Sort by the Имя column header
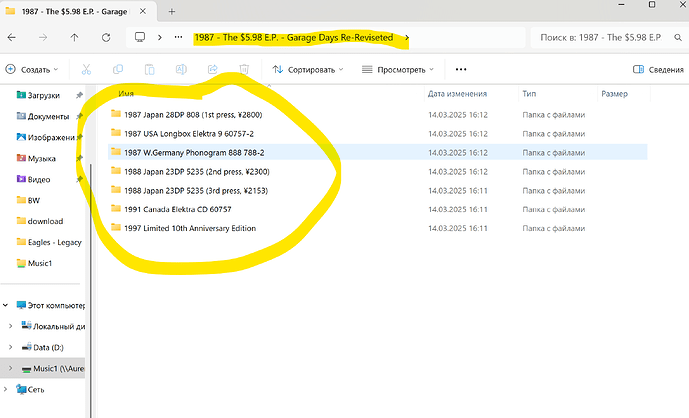This screenshot has width=689, height=418. 126,94
